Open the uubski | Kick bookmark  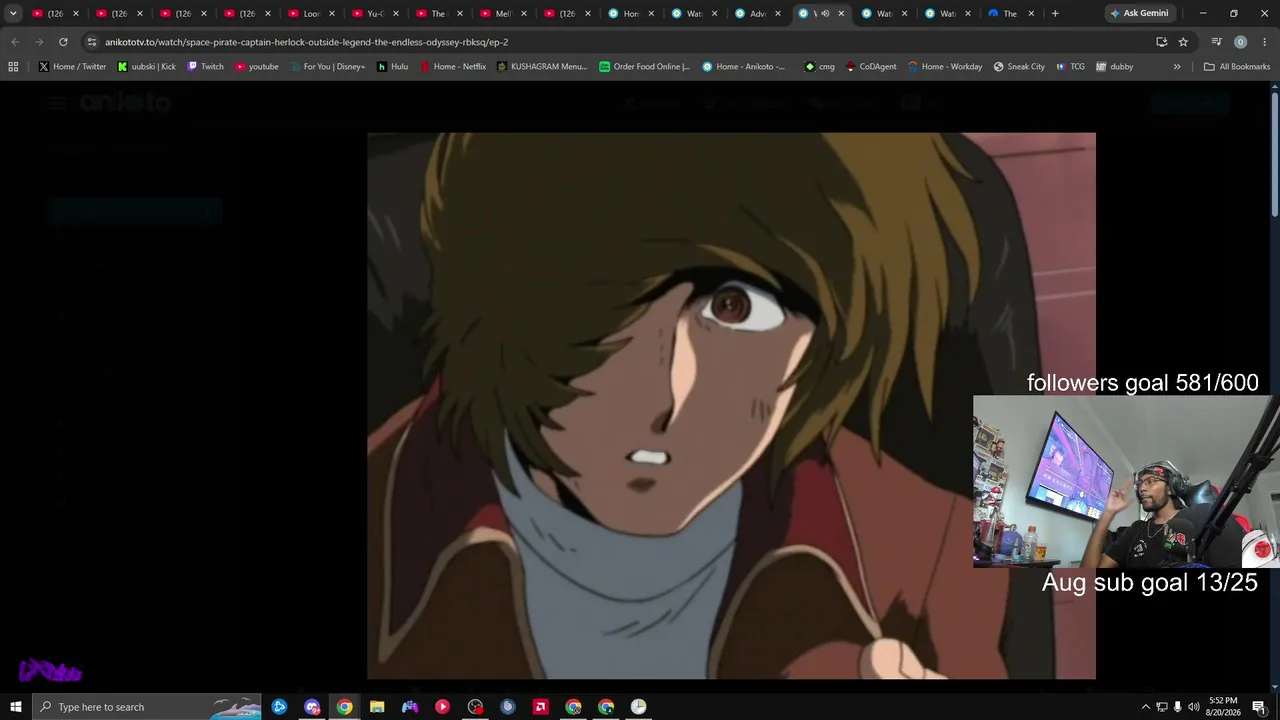[x=146, y=67]
